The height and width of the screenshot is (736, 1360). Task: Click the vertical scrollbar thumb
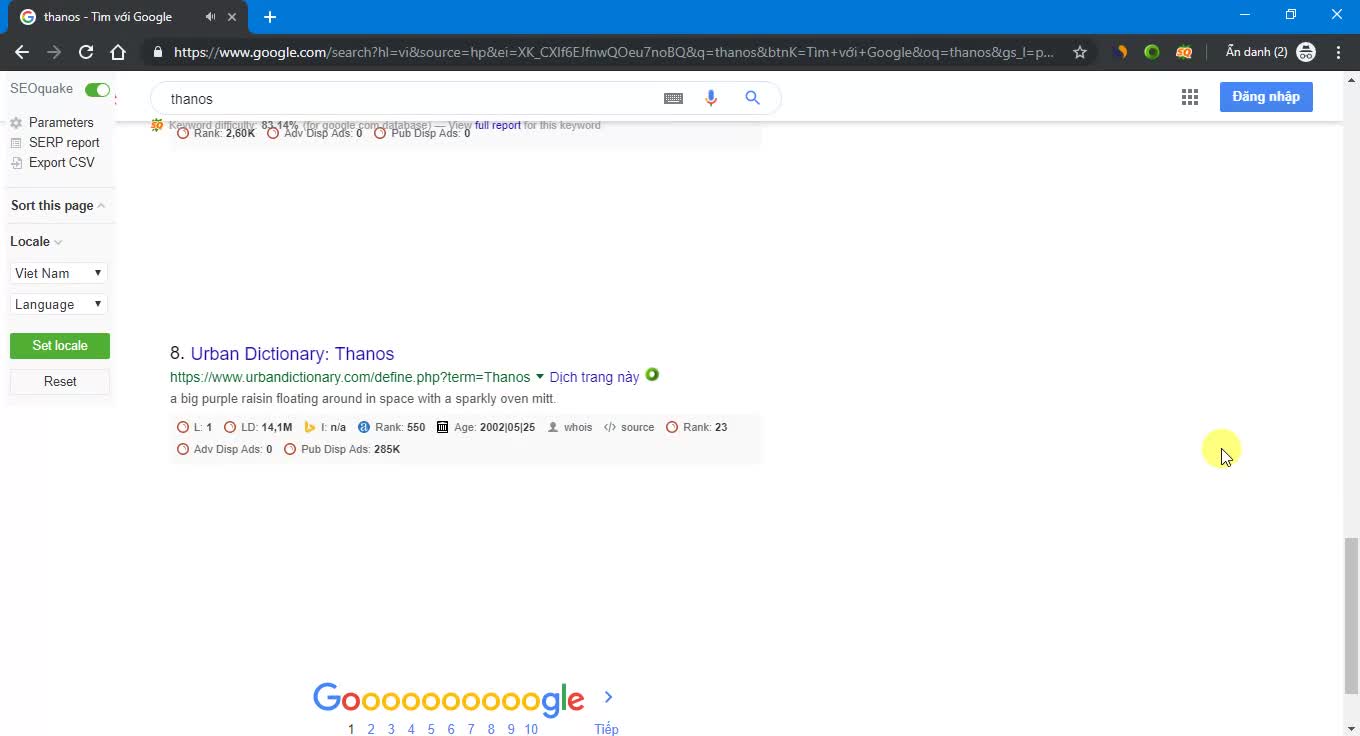(1351, 615)
